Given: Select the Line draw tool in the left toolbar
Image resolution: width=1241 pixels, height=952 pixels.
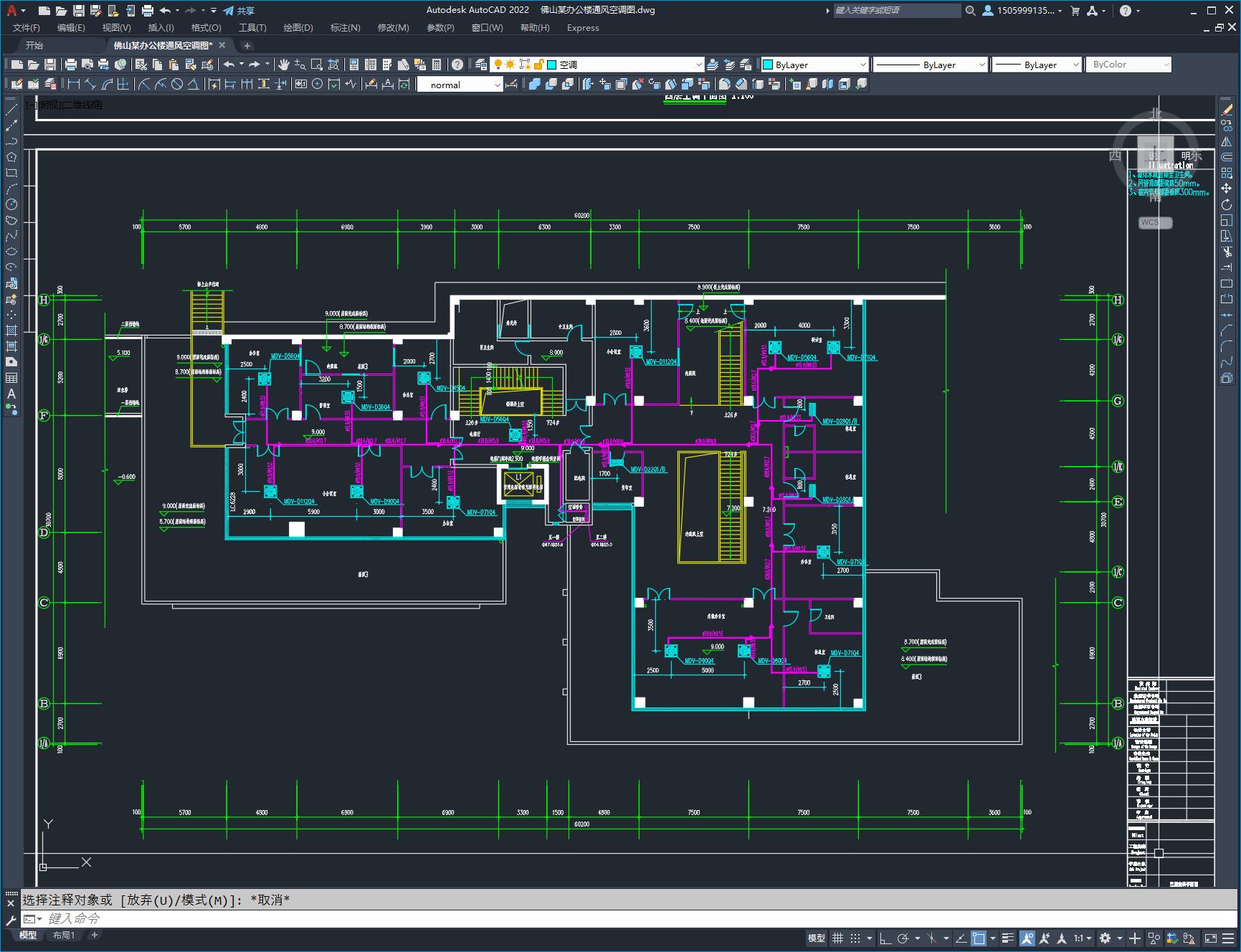Looking at the screenshot, I should coord(11,110).
